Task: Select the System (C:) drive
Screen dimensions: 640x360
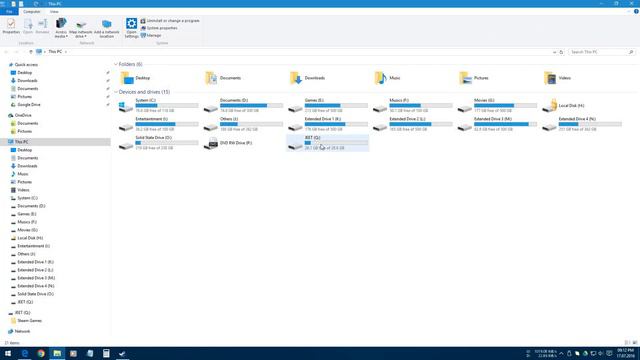Action: coord(158,105)
